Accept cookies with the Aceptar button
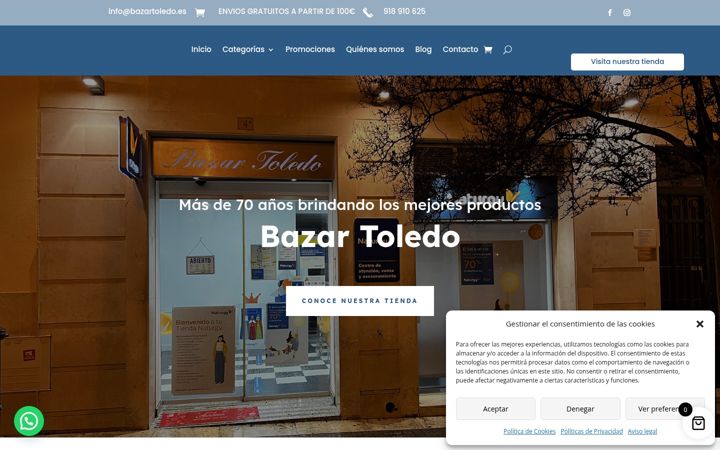720x450 pixels. point(495,409)
